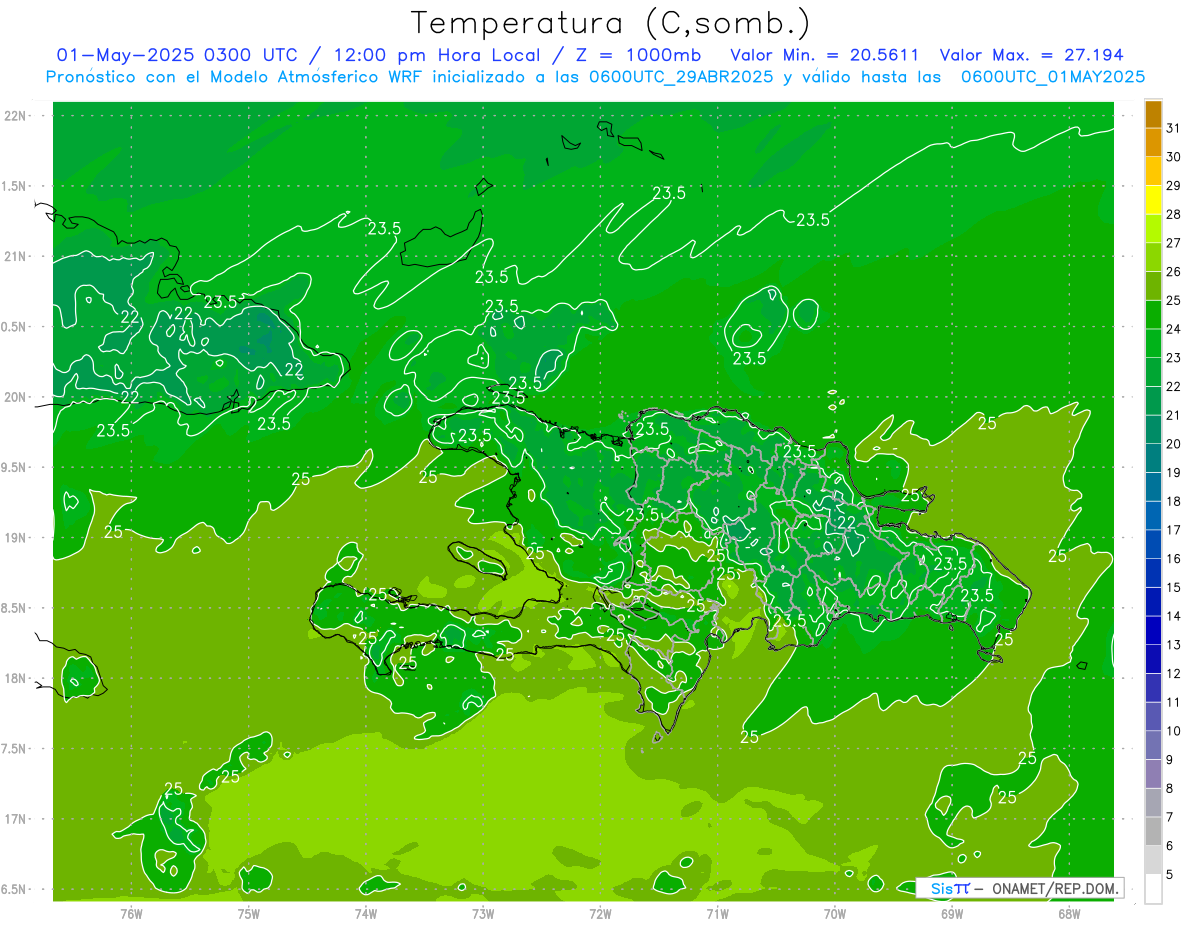Click the '23' value on the color scale
Viewport: 1200px width, 927px height.
[1174, 358]
